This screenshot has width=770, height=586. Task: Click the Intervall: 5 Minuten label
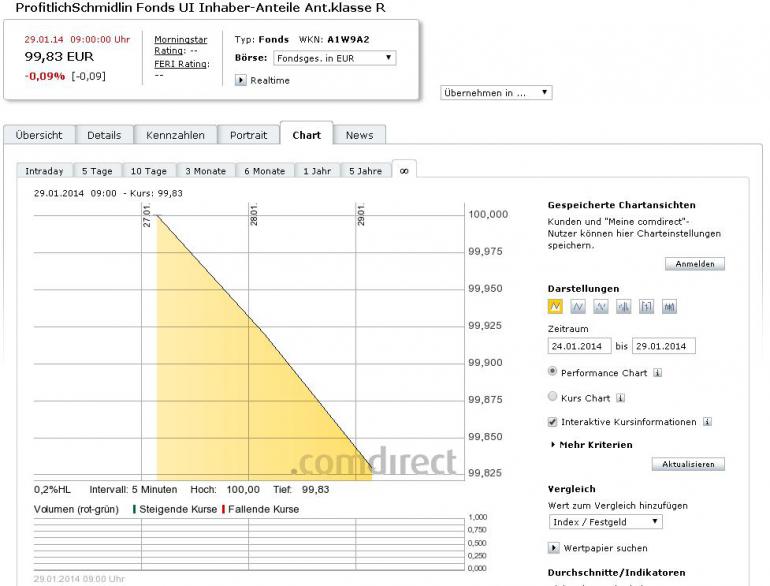click(133, 489)
